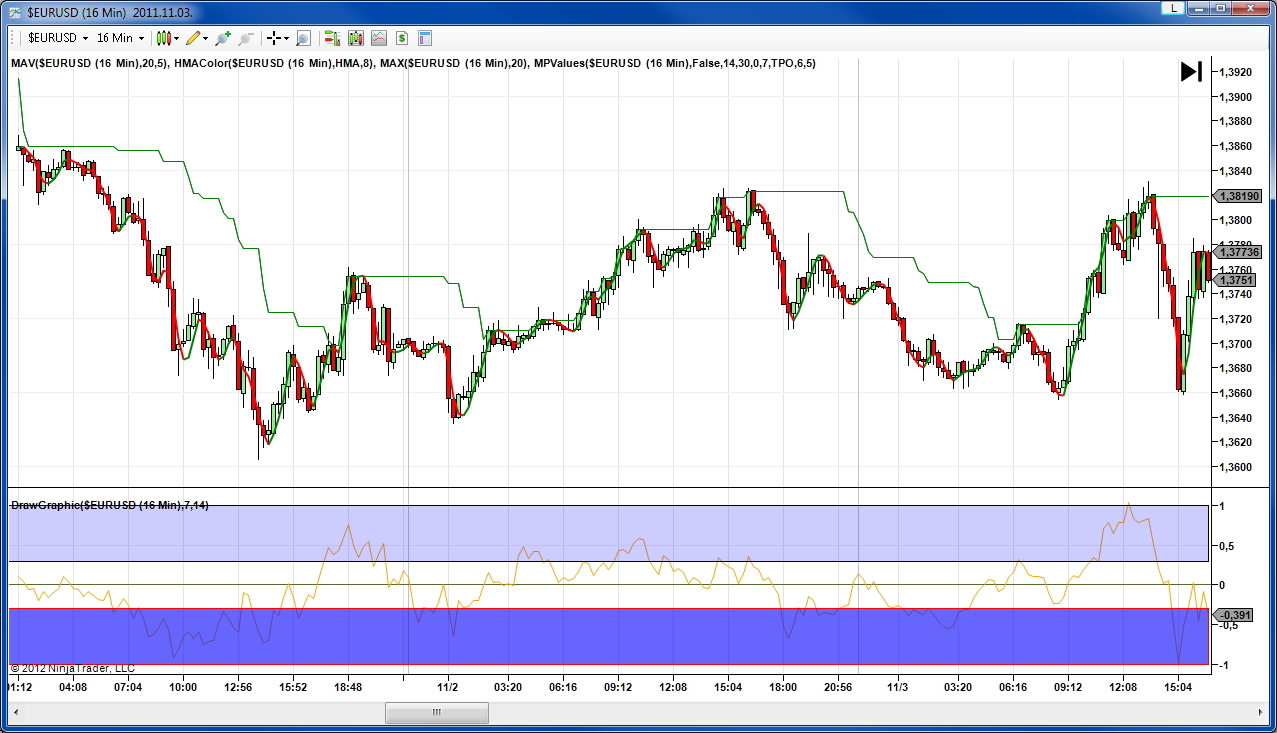1277x733 pixels.
Task: Click the zoom out magnifier icon
Action: point(246,38)
